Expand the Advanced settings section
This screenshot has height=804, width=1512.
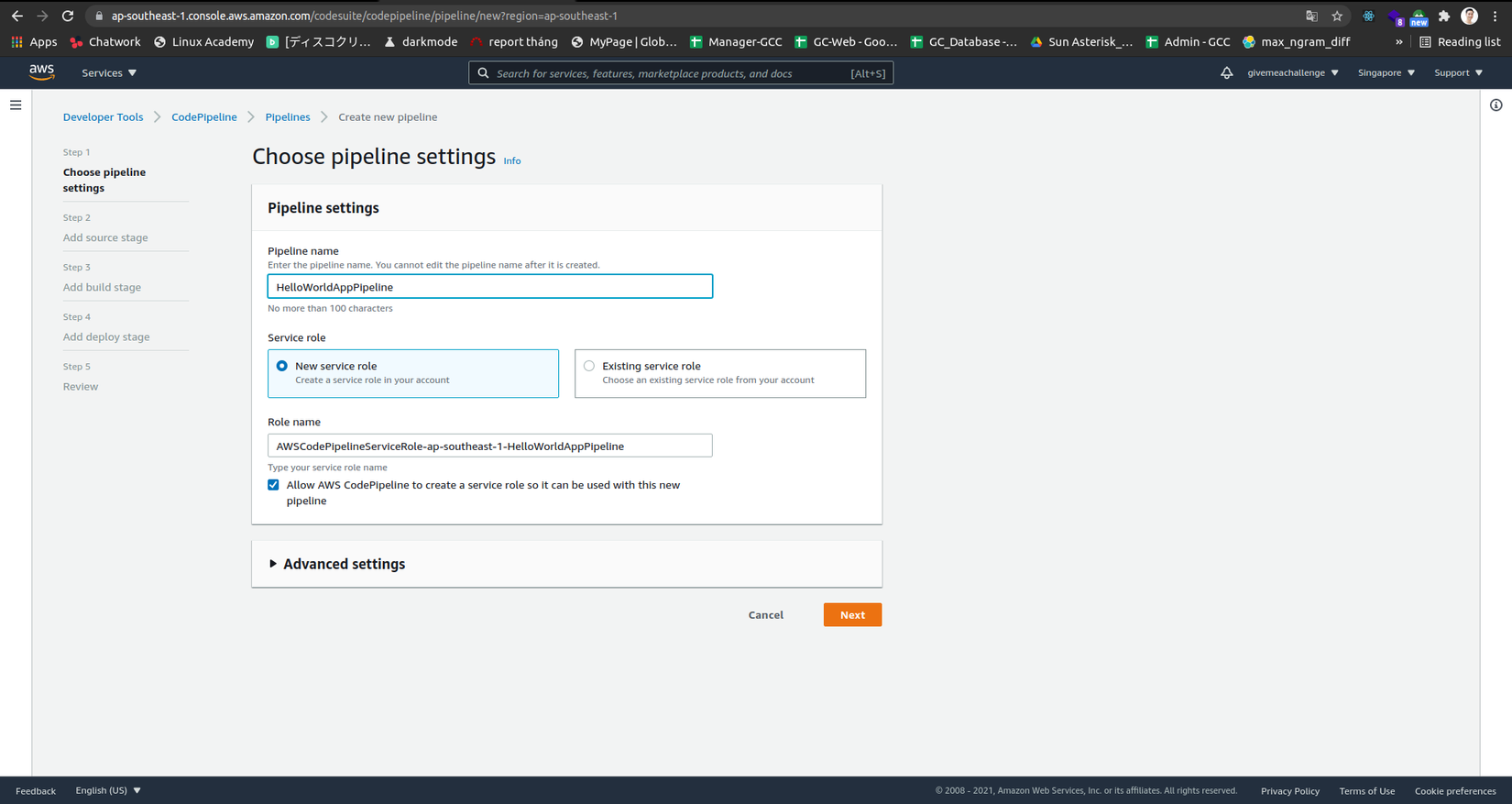(x=337, y=564)
